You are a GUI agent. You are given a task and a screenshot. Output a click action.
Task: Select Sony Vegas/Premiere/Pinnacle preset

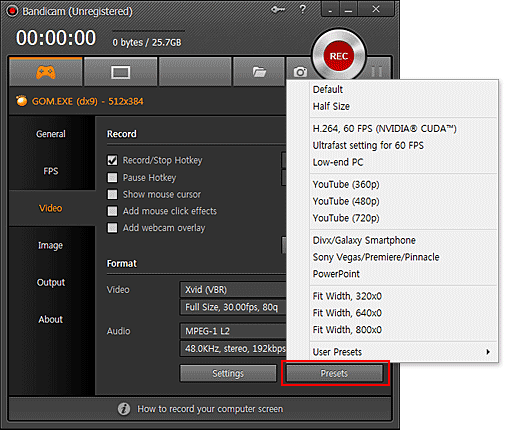[404, 257]
